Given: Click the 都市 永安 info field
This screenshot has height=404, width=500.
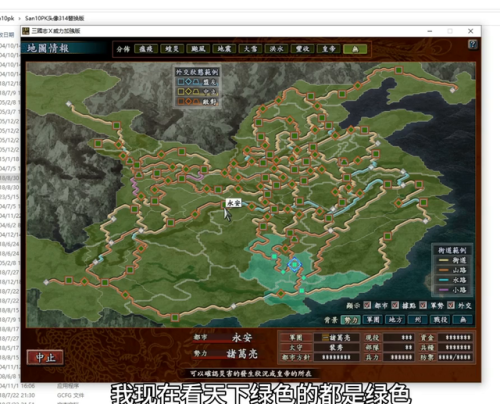Looking at the screenshot, I should click(x=227, y=338).
